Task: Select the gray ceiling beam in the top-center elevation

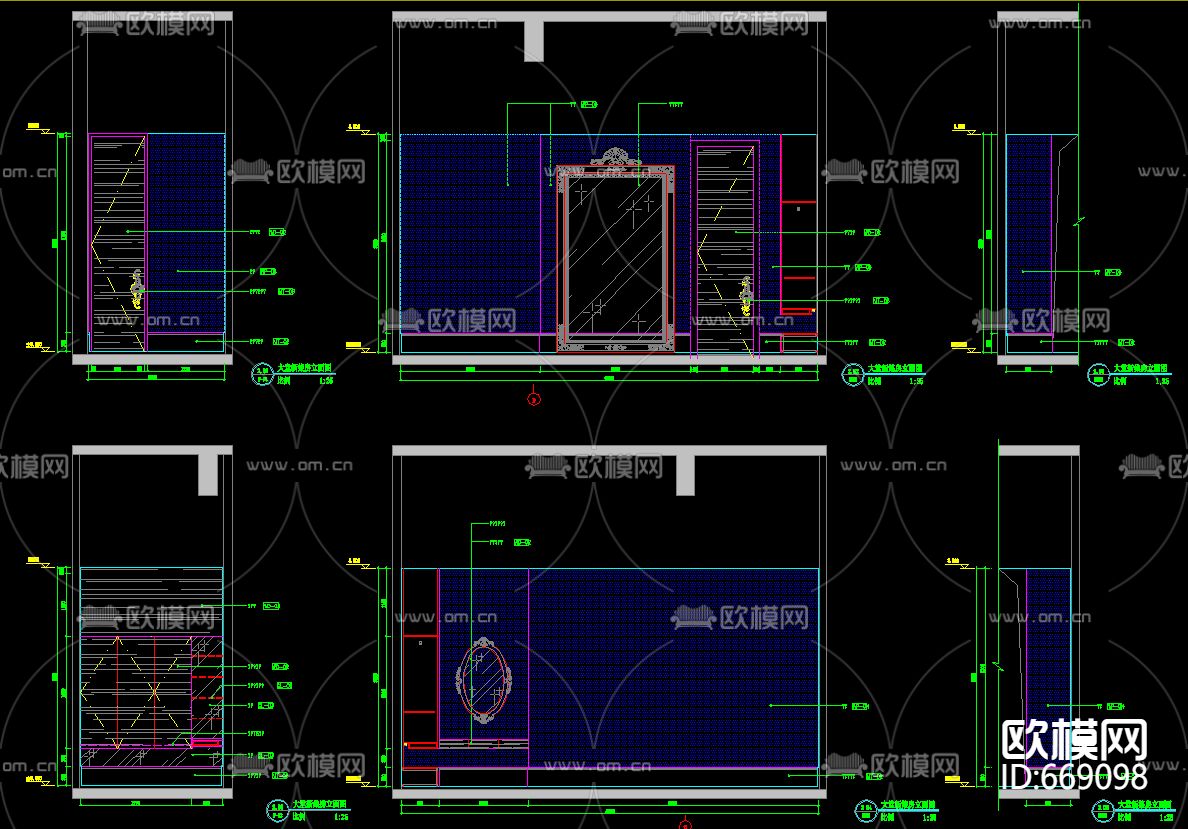Action: pyautogui.click(x=534, y=41)
